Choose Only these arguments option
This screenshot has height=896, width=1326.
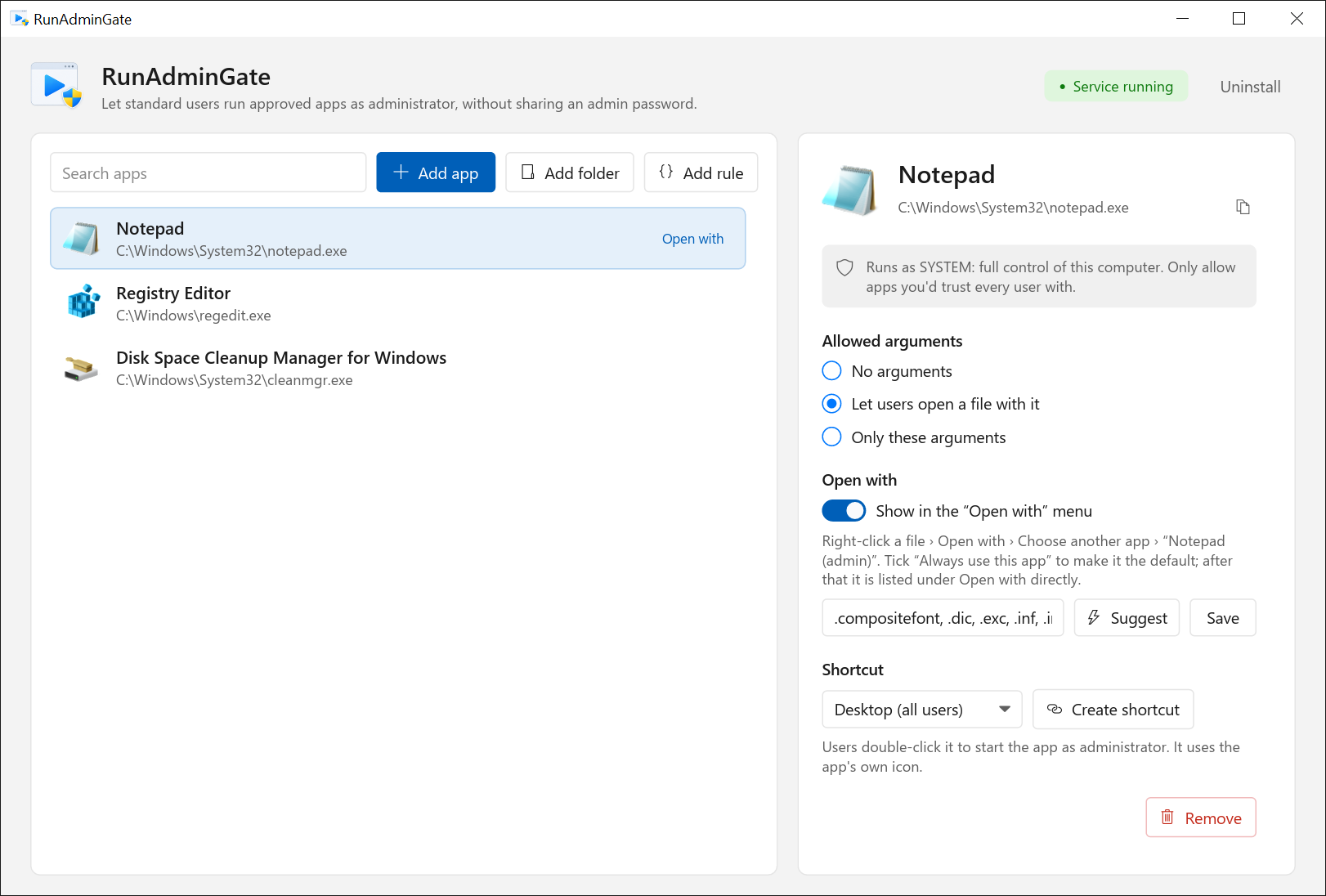click(x=914, y=437)
